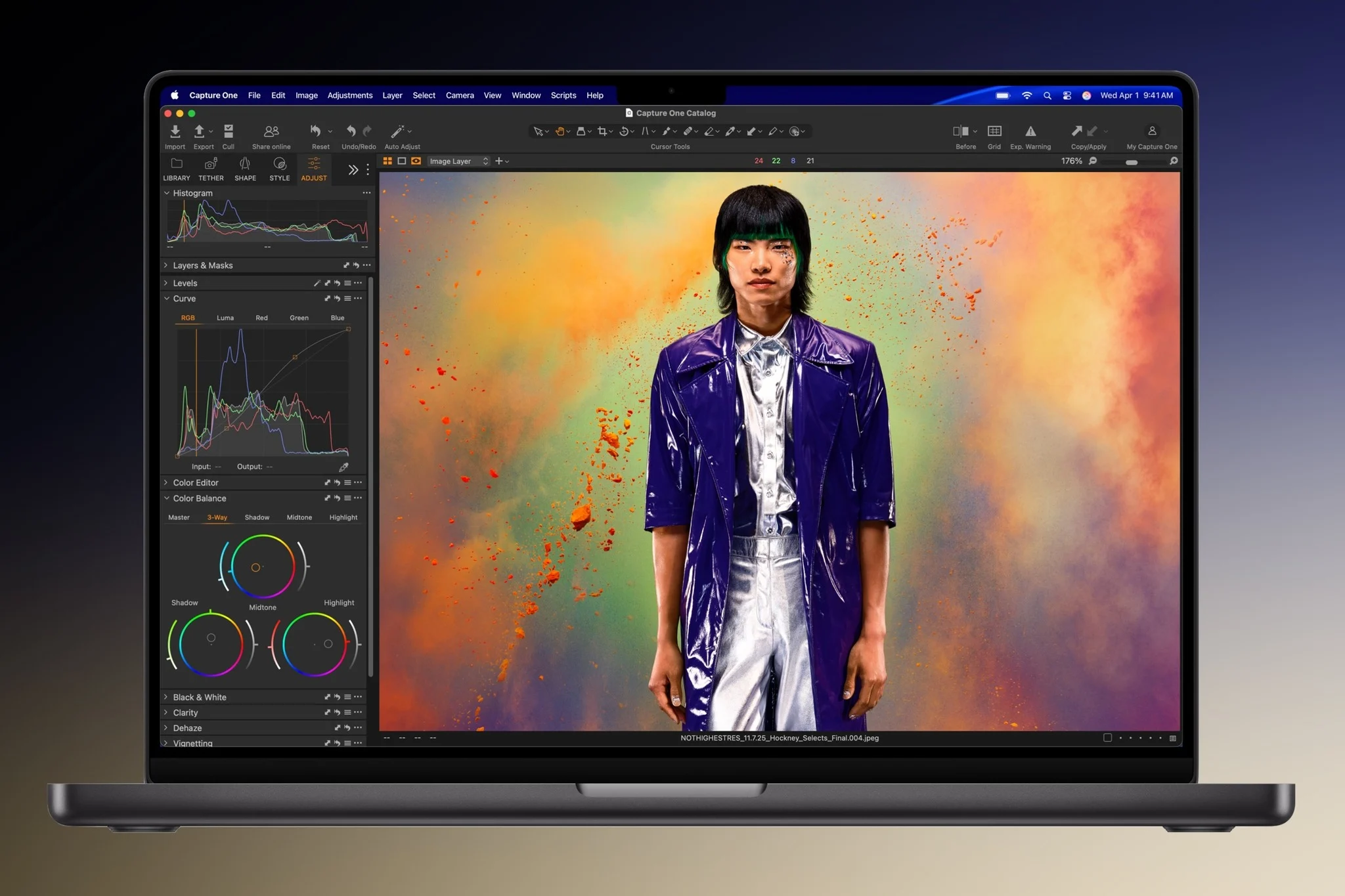Switch to multi-view grid viewer mode

click(387, 161)
